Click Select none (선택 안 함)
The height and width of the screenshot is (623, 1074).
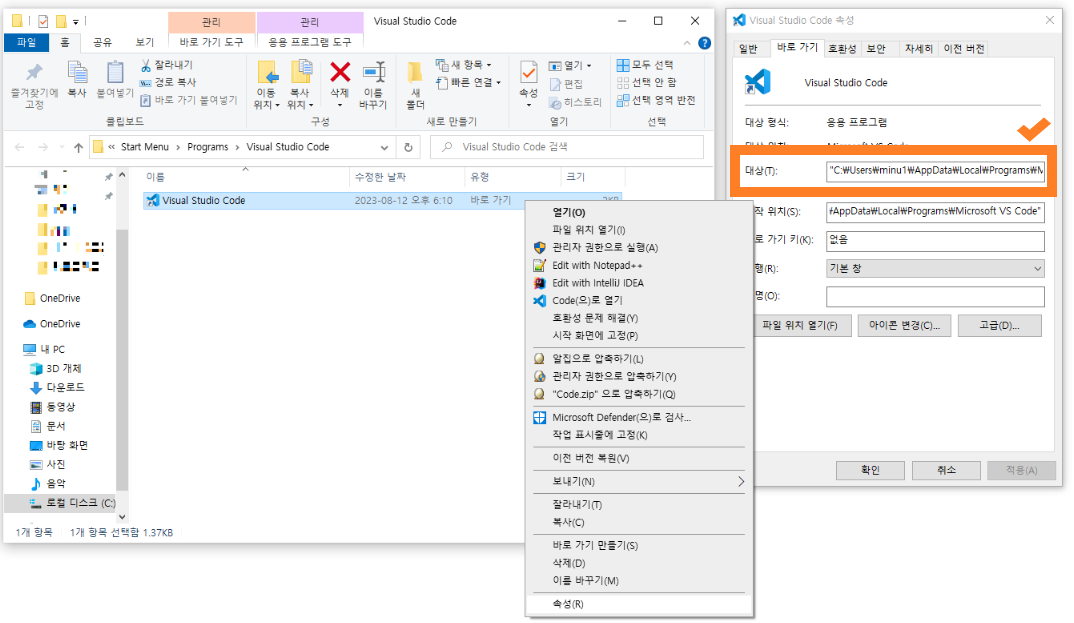coord(646,82)
